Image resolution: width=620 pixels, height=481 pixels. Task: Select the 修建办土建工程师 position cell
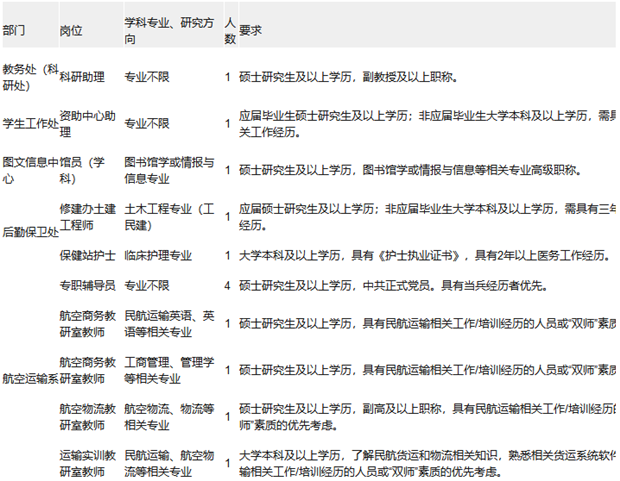(x=87, y=217)
